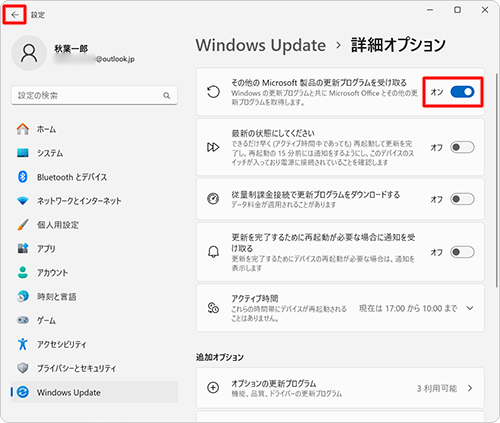Screen dimensions: 500x423
Task: Click the 秋葉一郎 account name
Action: coord(71,49)
